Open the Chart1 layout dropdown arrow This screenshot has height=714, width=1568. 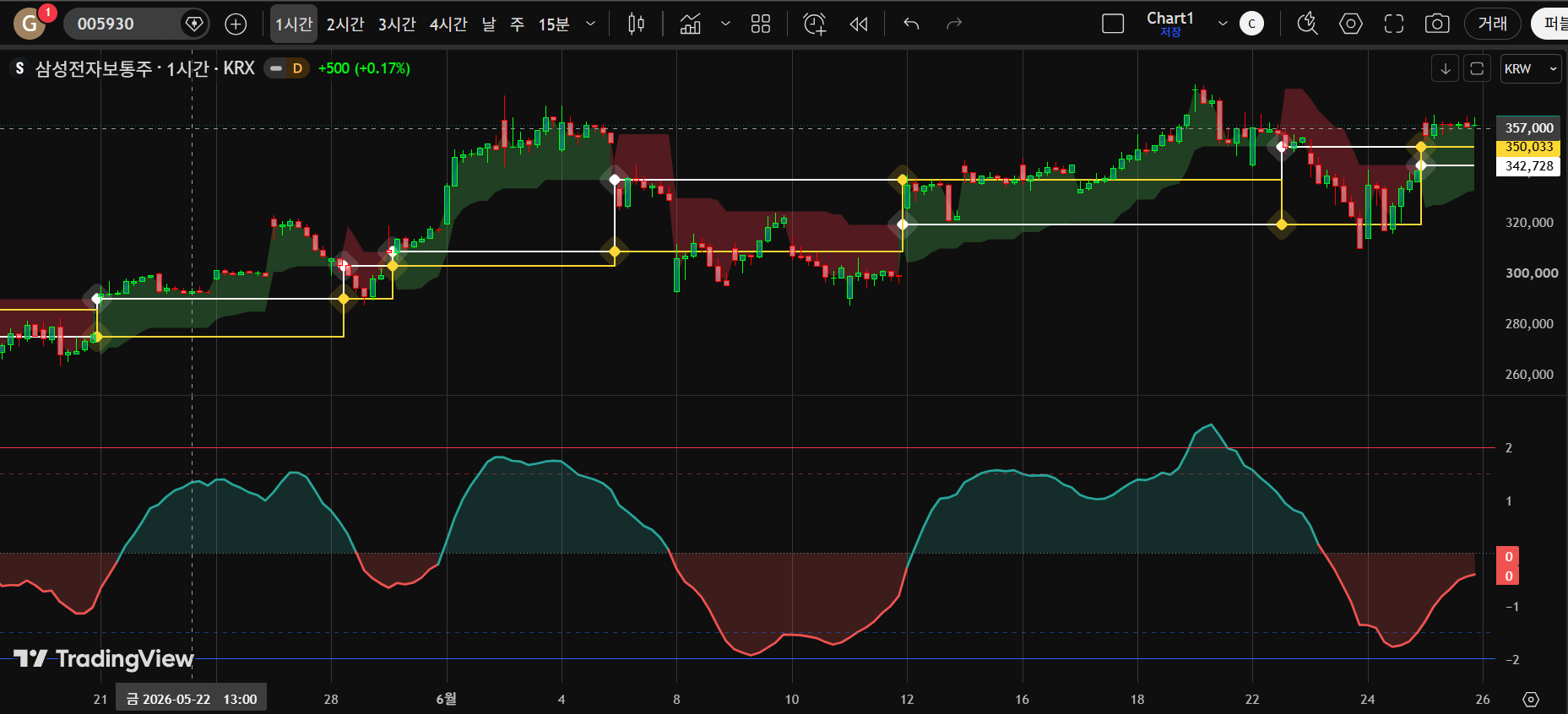tap(1222, 24)
